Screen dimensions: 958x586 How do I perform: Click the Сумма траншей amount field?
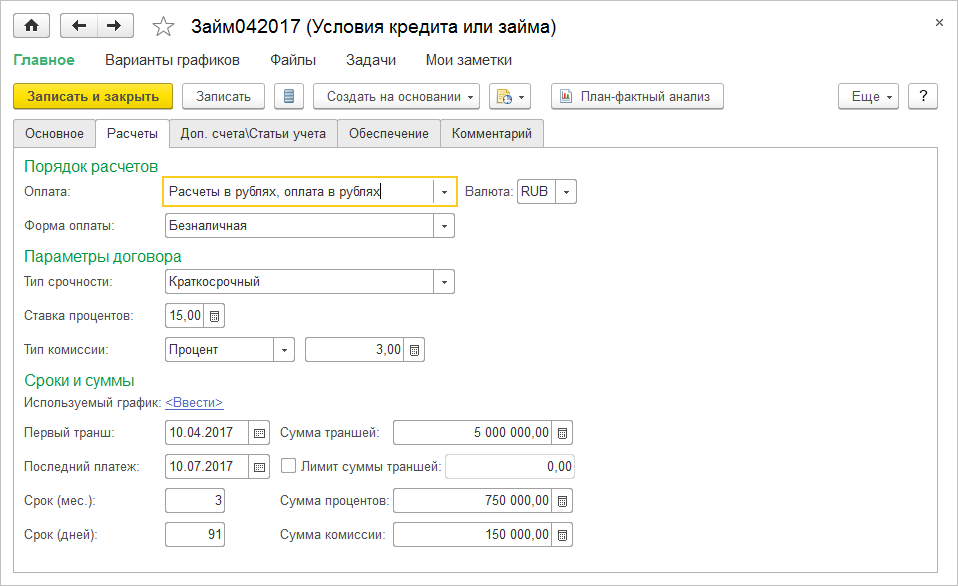pos(473,433)
